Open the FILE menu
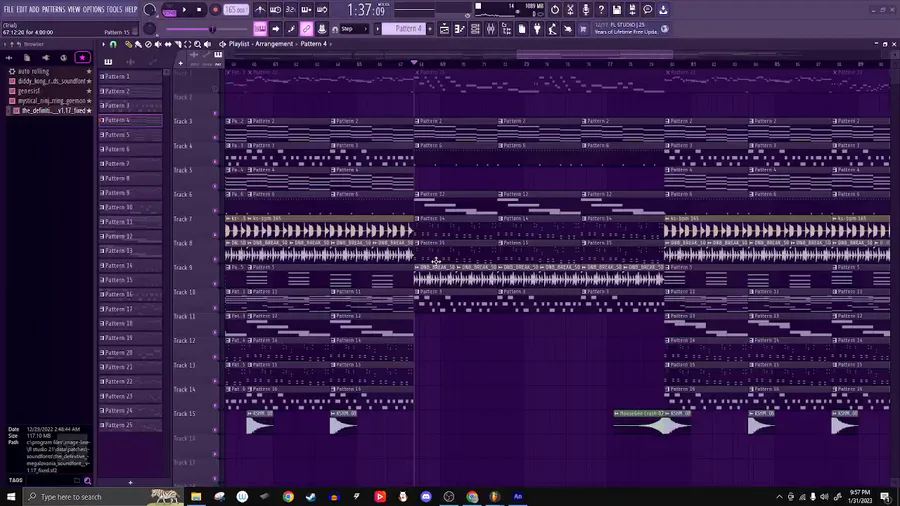900x506 pixels. pos(9,10)
